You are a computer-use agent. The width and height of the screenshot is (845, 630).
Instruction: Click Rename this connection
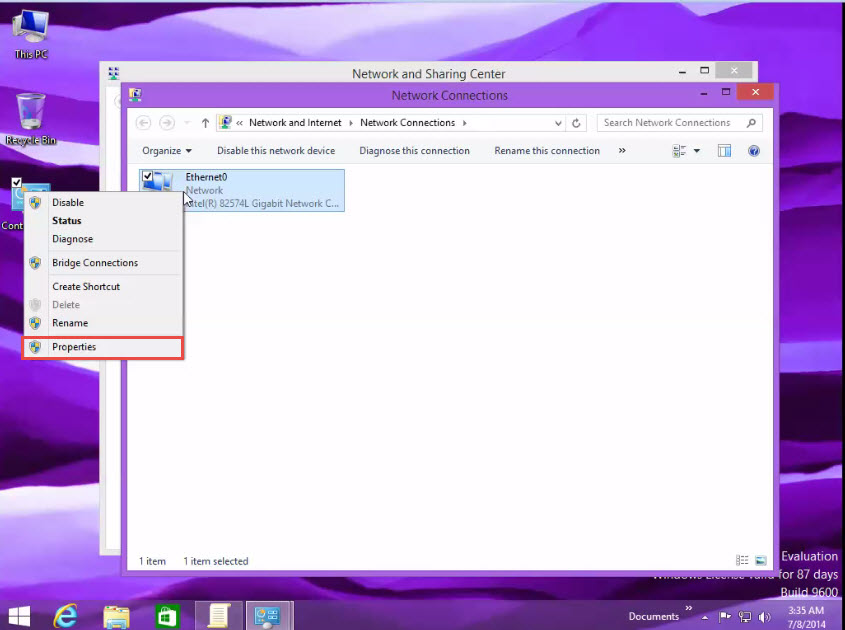(x=546, y=150)
